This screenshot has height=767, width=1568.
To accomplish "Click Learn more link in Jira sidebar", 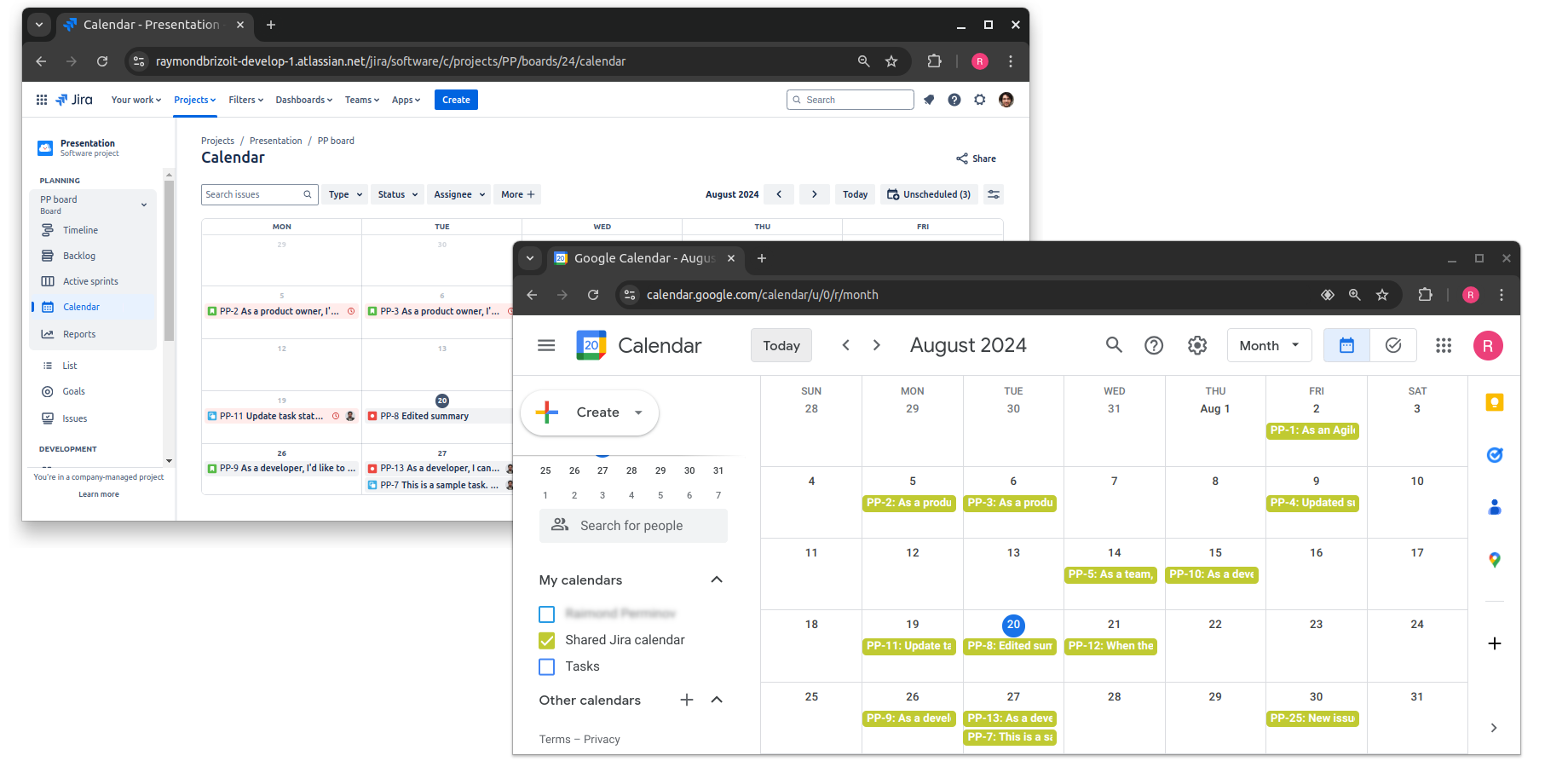I will (99, 494).
